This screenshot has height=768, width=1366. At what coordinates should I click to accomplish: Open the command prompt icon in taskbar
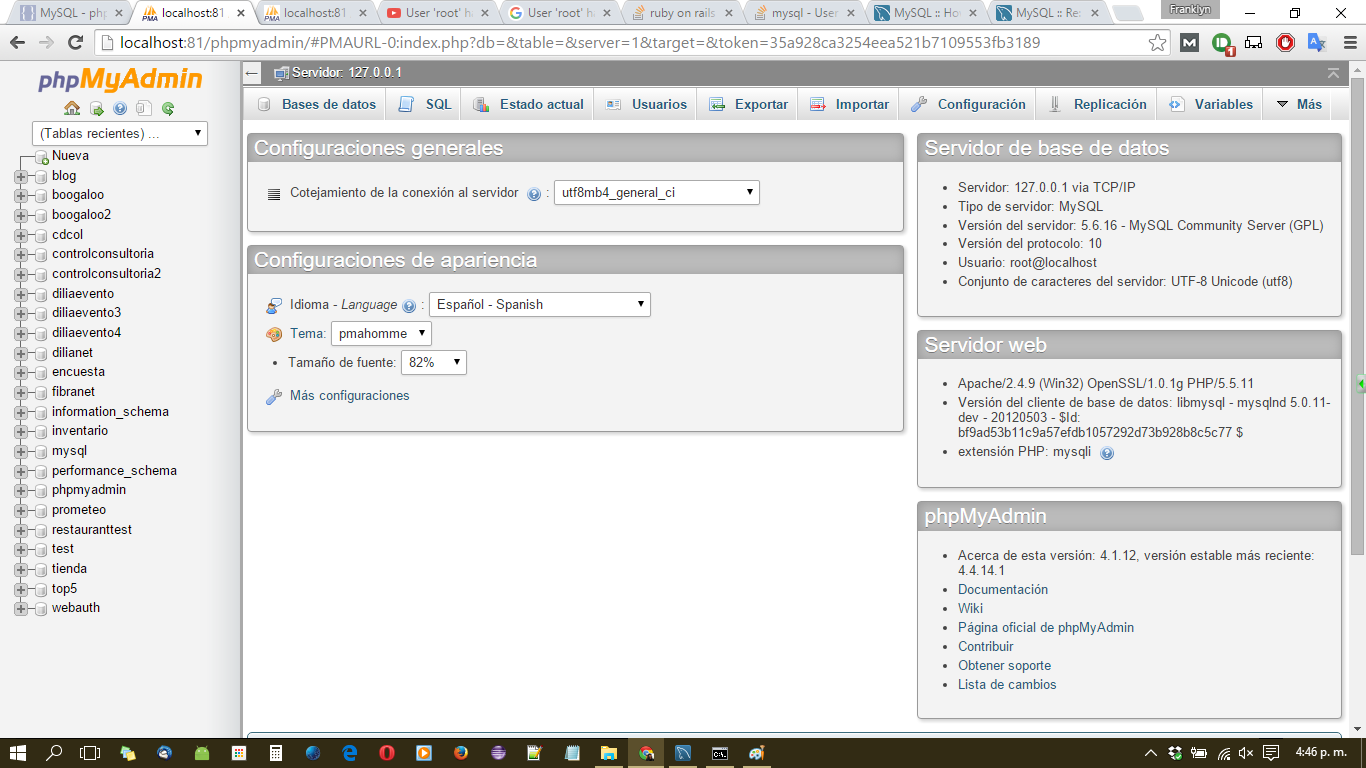[x=720, y=753]
